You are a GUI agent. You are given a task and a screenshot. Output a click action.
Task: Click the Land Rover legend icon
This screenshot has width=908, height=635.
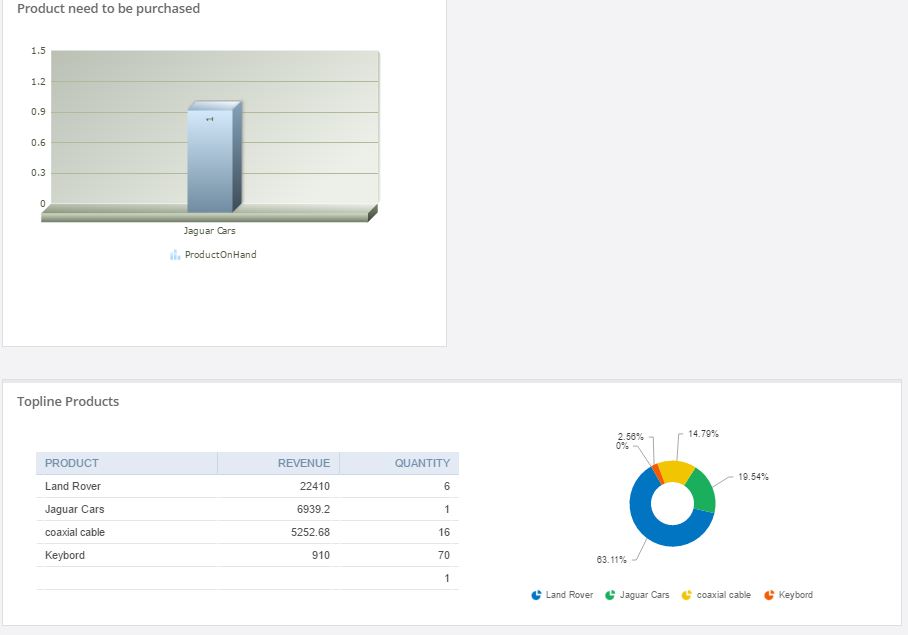click(536, 595)
